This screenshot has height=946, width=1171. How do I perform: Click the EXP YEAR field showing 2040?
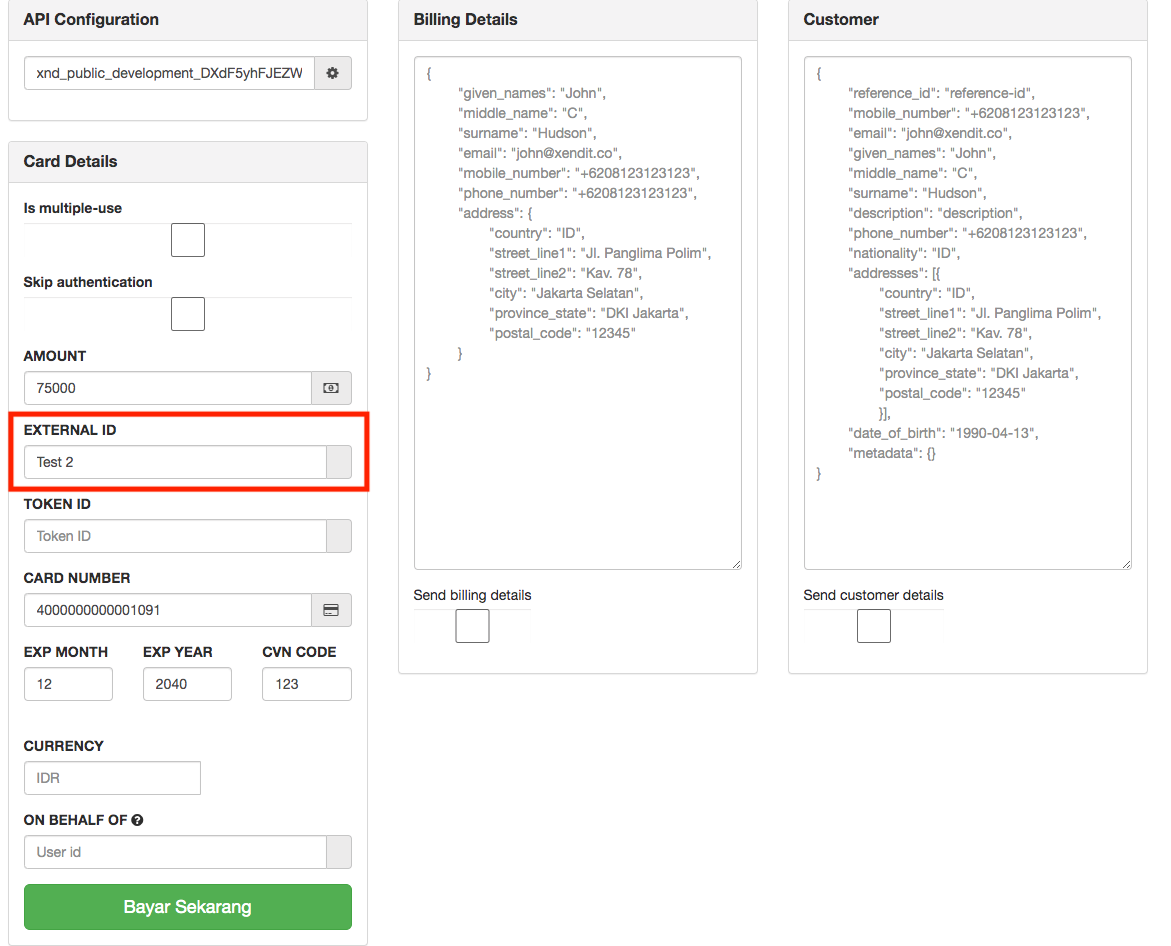pyautogui.click(x=187, y=684)
